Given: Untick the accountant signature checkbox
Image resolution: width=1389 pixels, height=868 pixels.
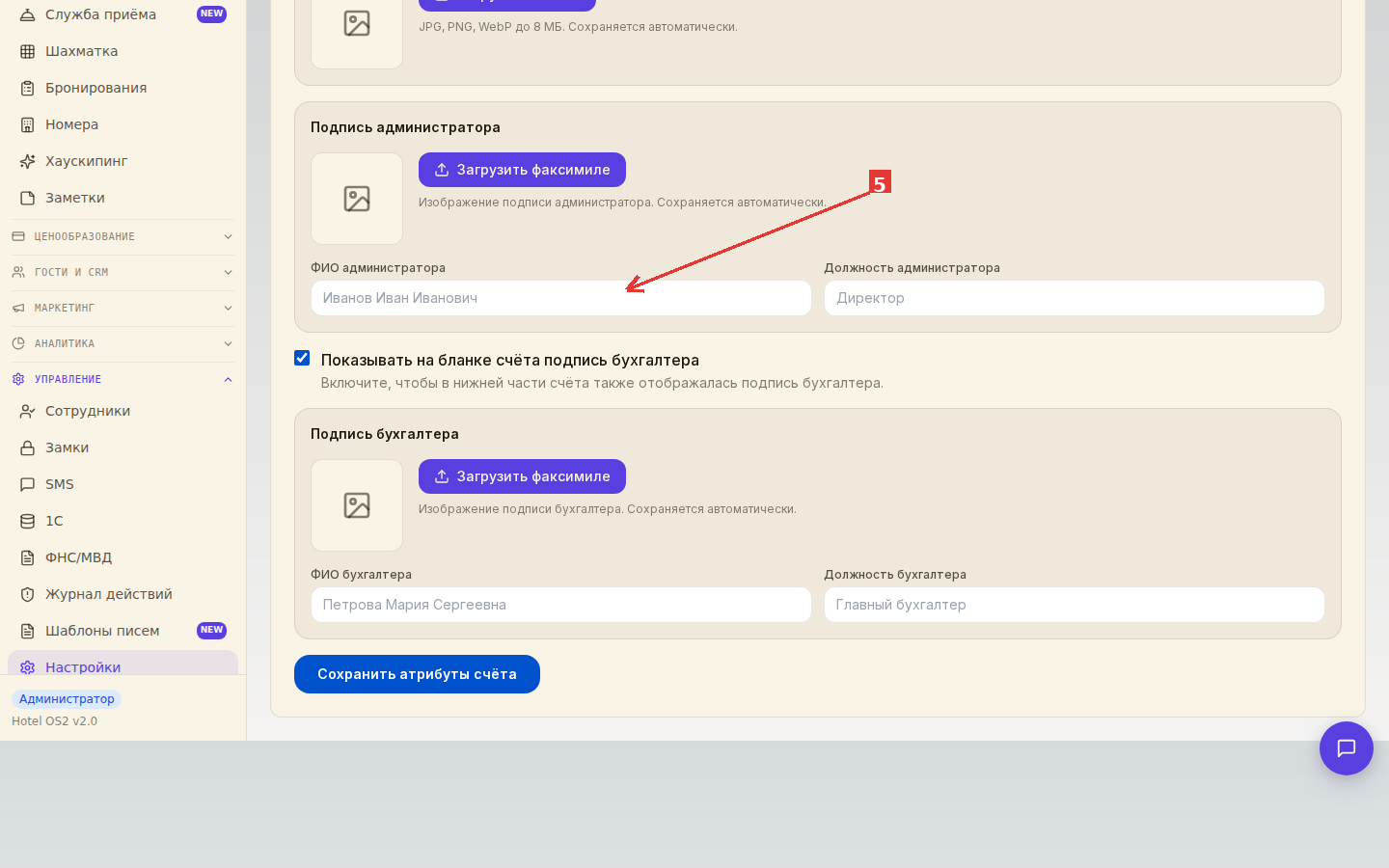Looking at the screenshot, I should (302, 358).
